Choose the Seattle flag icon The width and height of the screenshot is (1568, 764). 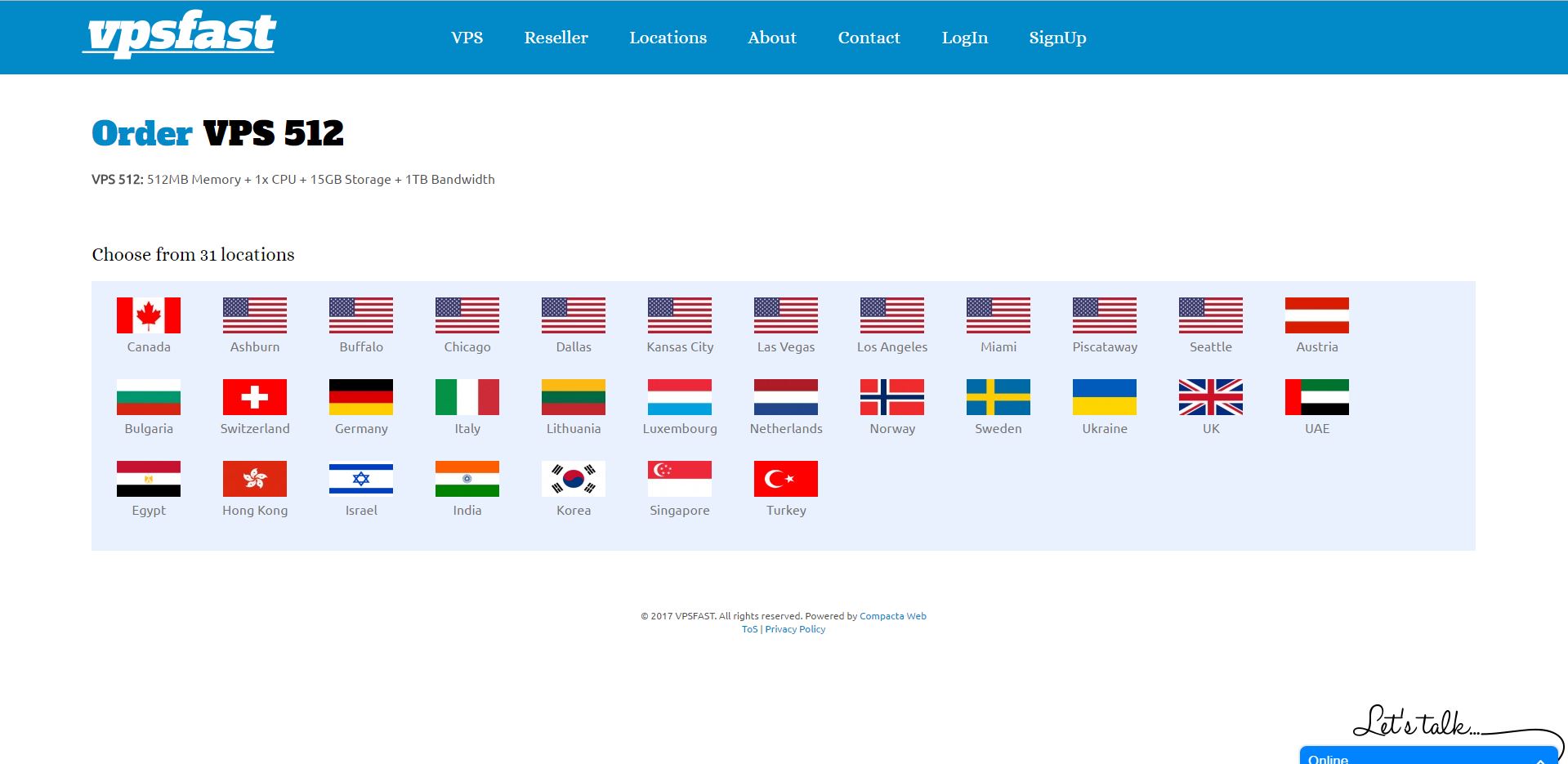coord(1211,315)
